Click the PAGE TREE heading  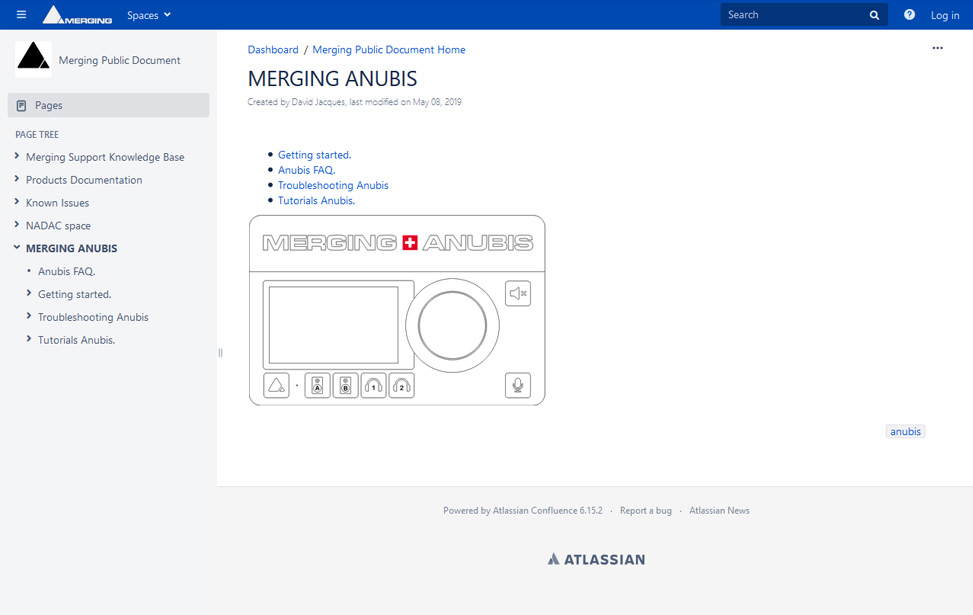coord(37,135)
